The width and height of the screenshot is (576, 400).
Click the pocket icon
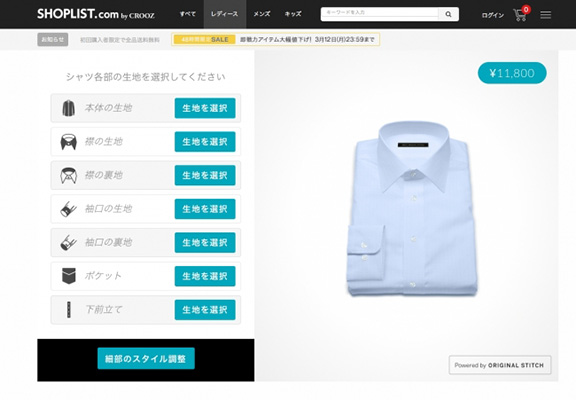(x=69, y=276)
